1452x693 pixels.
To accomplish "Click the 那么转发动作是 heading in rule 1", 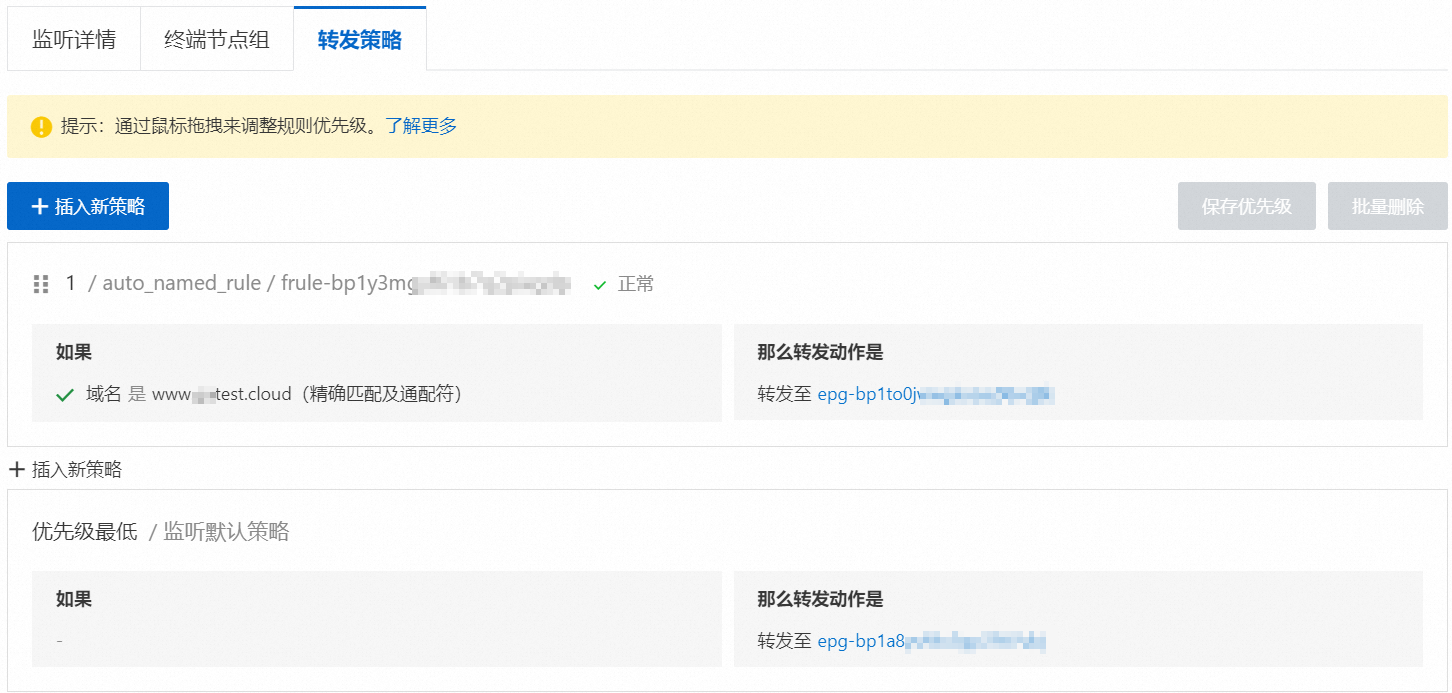I will click(x=821, y=352).
